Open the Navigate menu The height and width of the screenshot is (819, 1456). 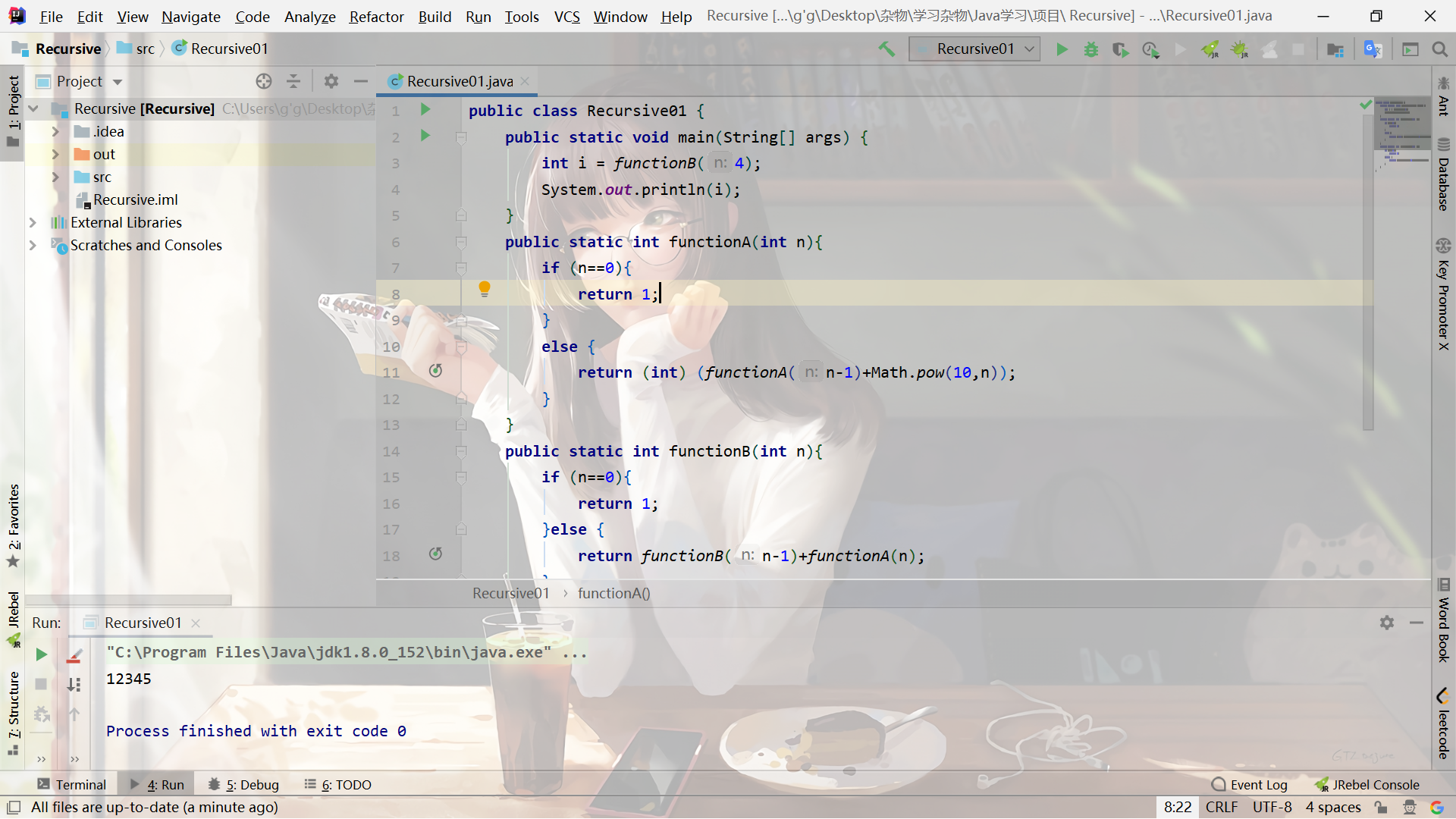[x=190, y=17]
